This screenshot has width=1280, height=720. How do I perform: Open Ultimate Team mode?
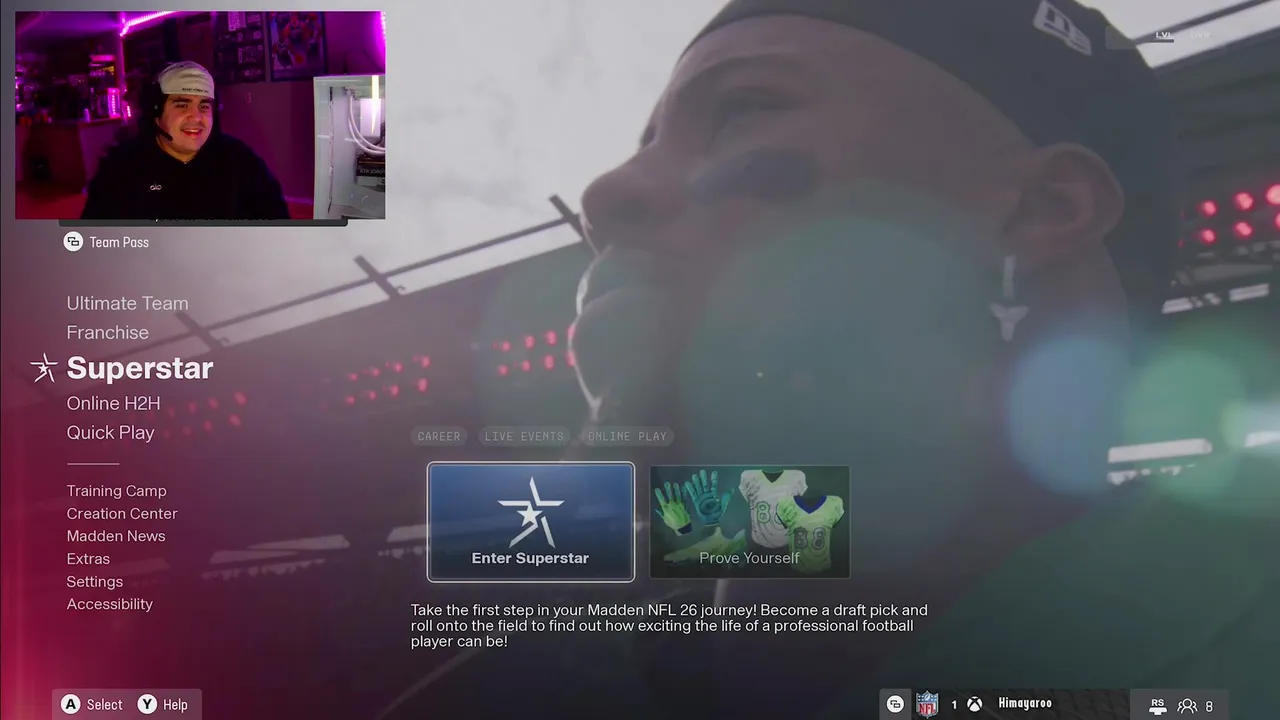(127, 303)
